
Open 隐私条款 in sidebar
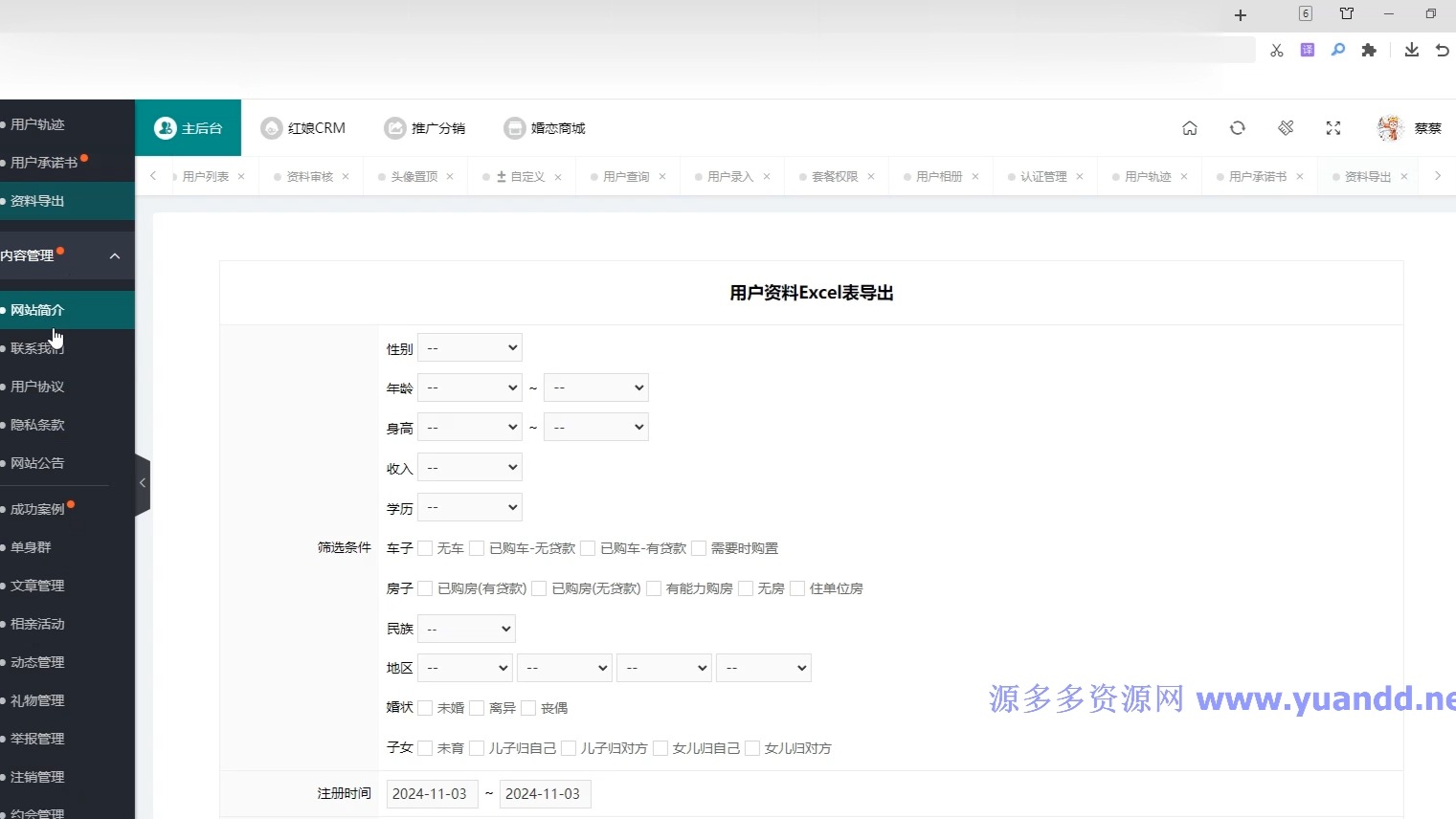[67, 425]
